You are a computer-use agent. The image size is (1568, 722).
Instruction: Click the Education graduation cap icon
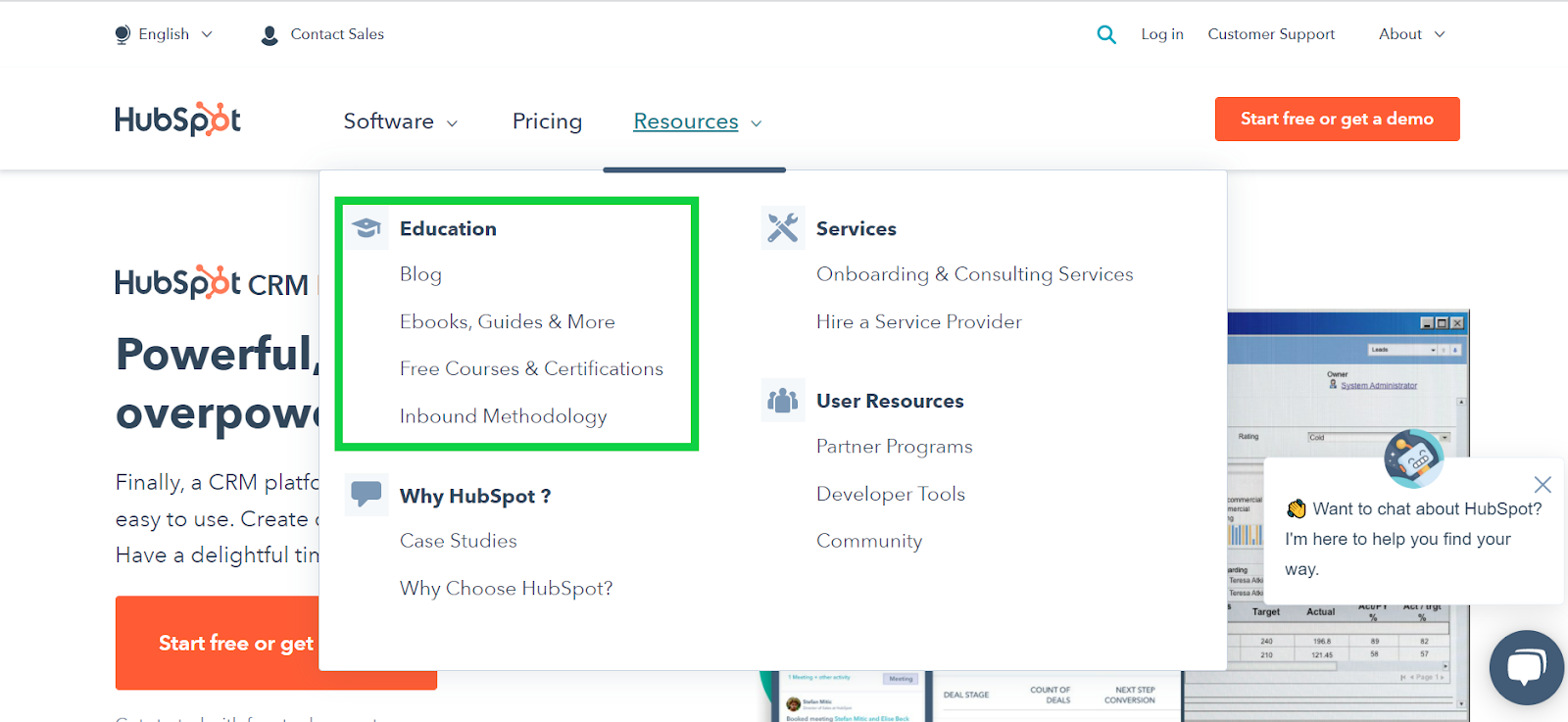point(367,228)
